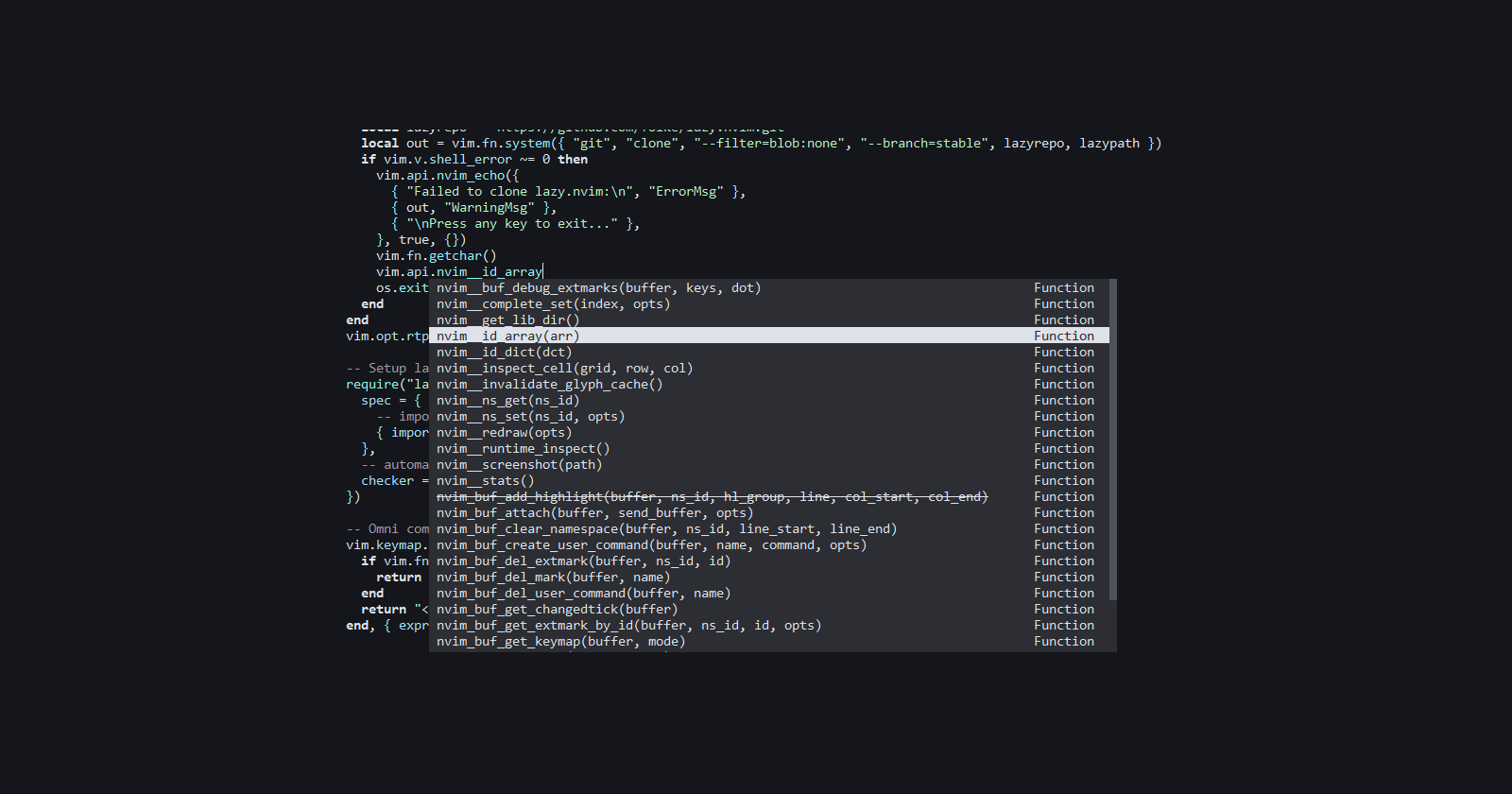1512x794 pixels.
Task: Click the spec = { line
Action: [x=391, y=400]
